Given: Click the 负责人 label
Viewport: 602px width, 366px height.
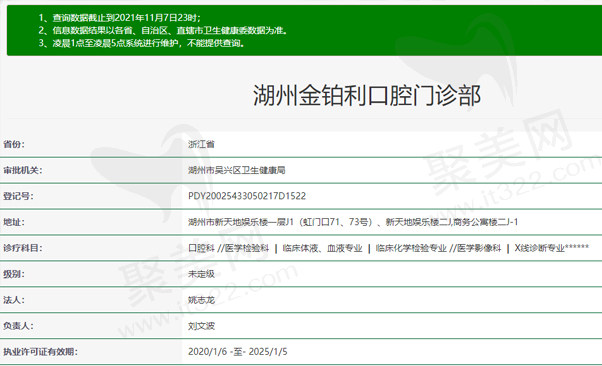Looking at the screenshot, I should (x=18, y=326).
